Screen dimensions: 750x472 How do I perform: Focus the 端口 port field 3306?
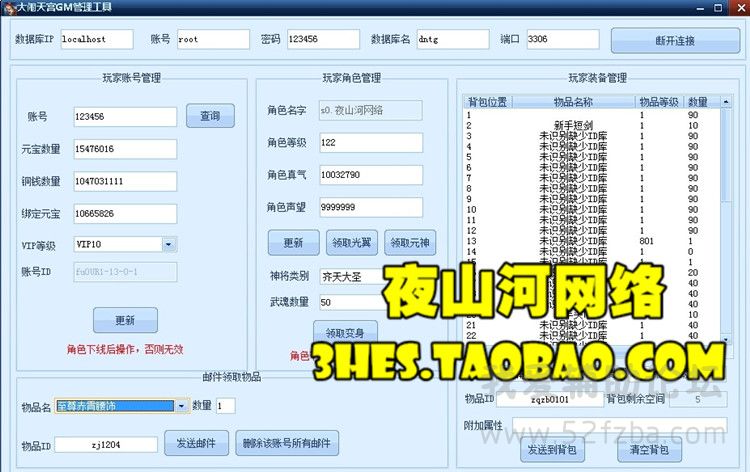563,39
